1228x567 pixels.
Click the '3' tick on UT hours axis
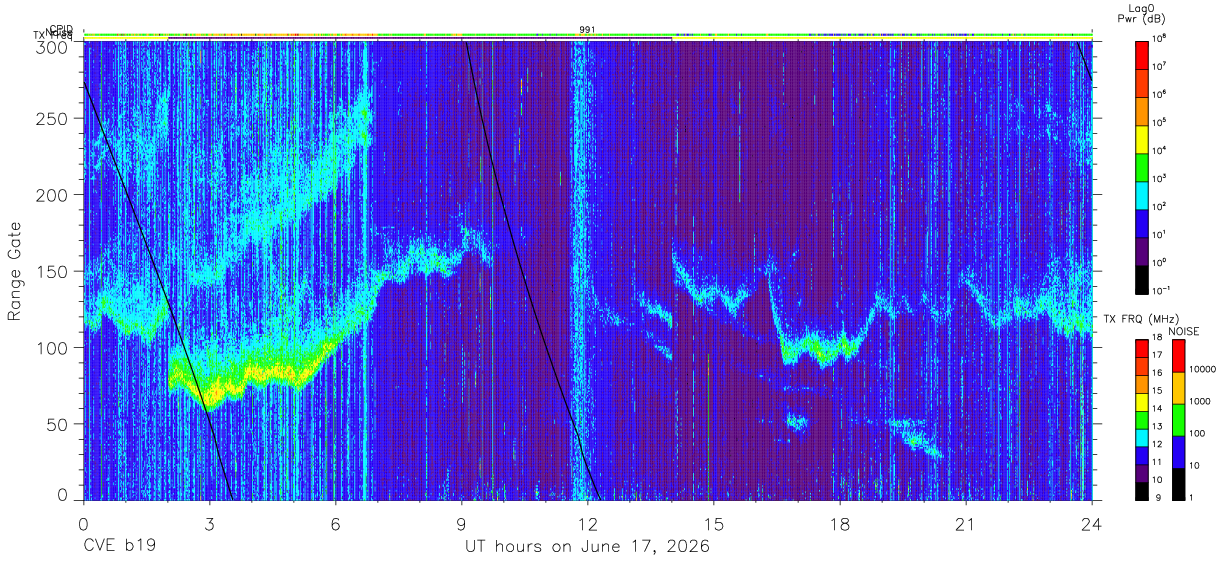pos(209,524)
